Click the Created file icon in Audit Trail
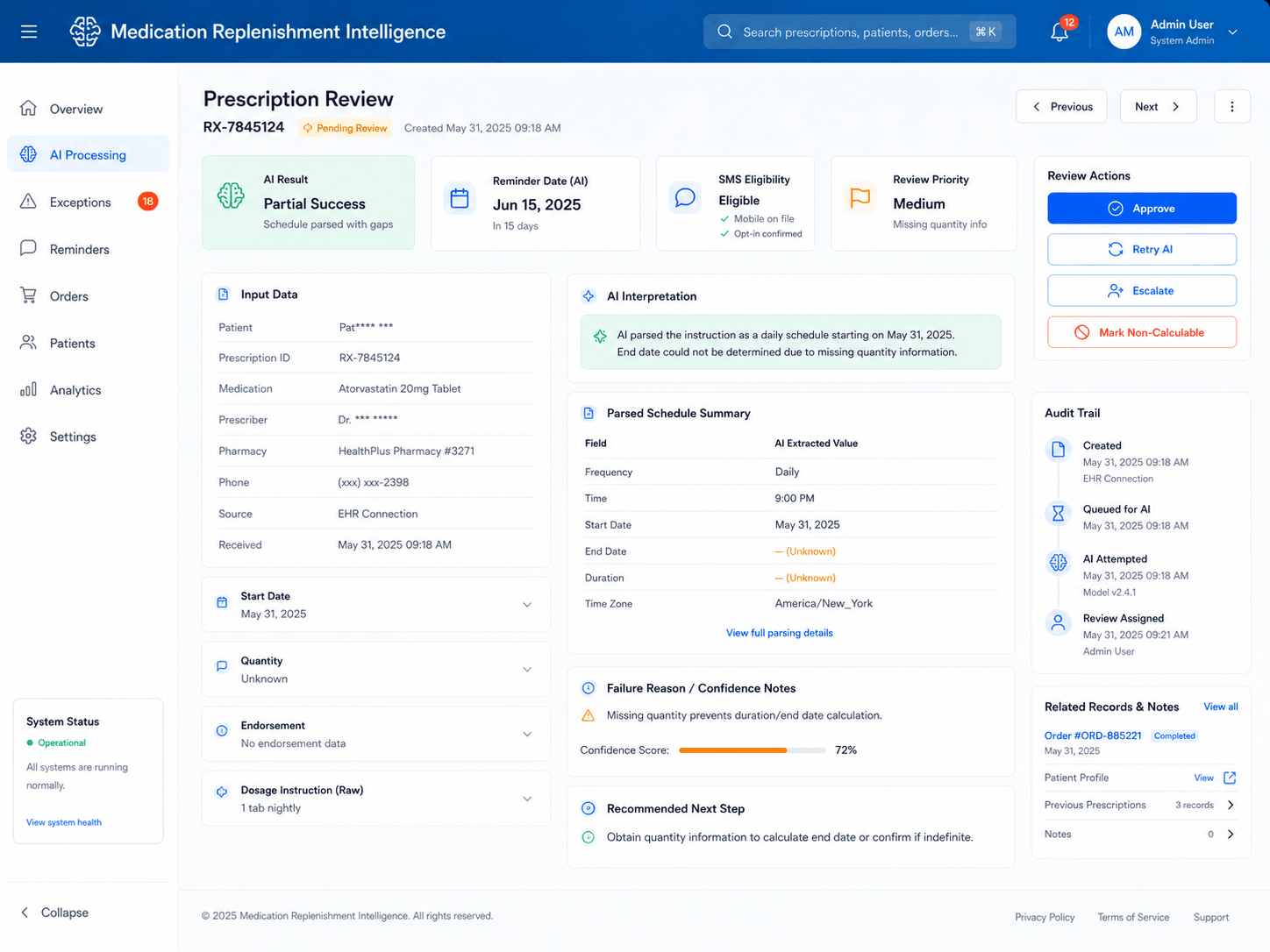 1058,450
